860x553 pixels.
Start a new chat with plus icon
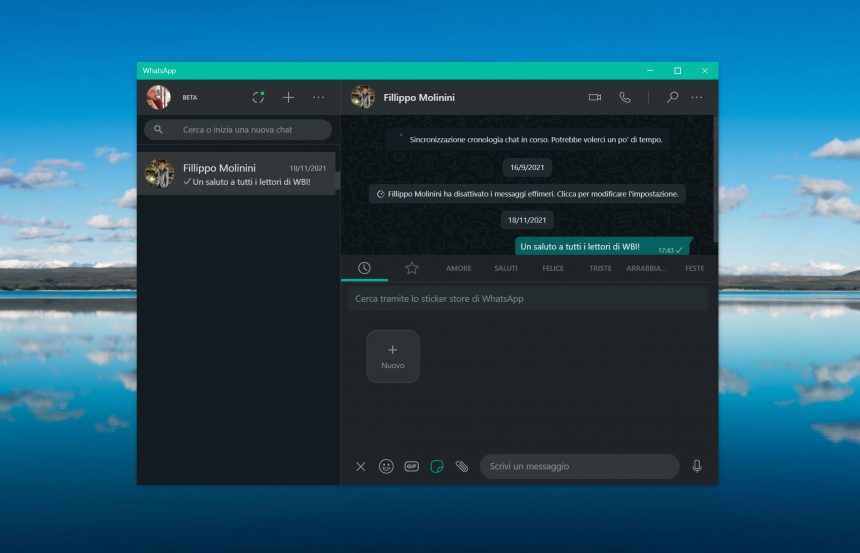tap(288, 98)
